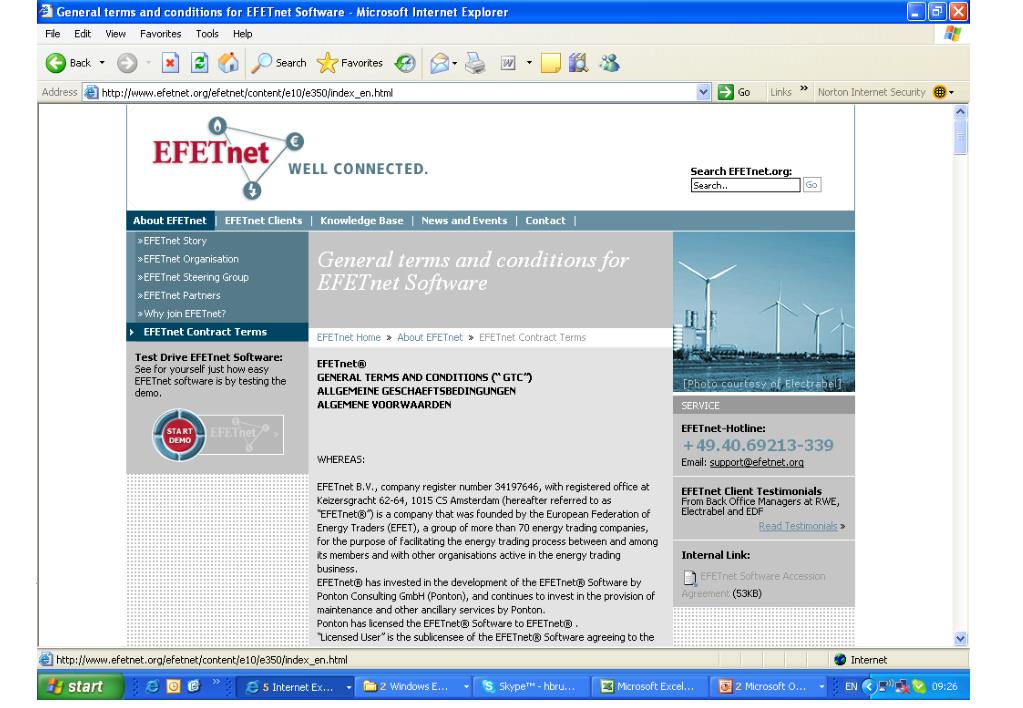
Task: Select the About EFETnet nav tab
Action: pyautogui.click(x=170, y=221)
